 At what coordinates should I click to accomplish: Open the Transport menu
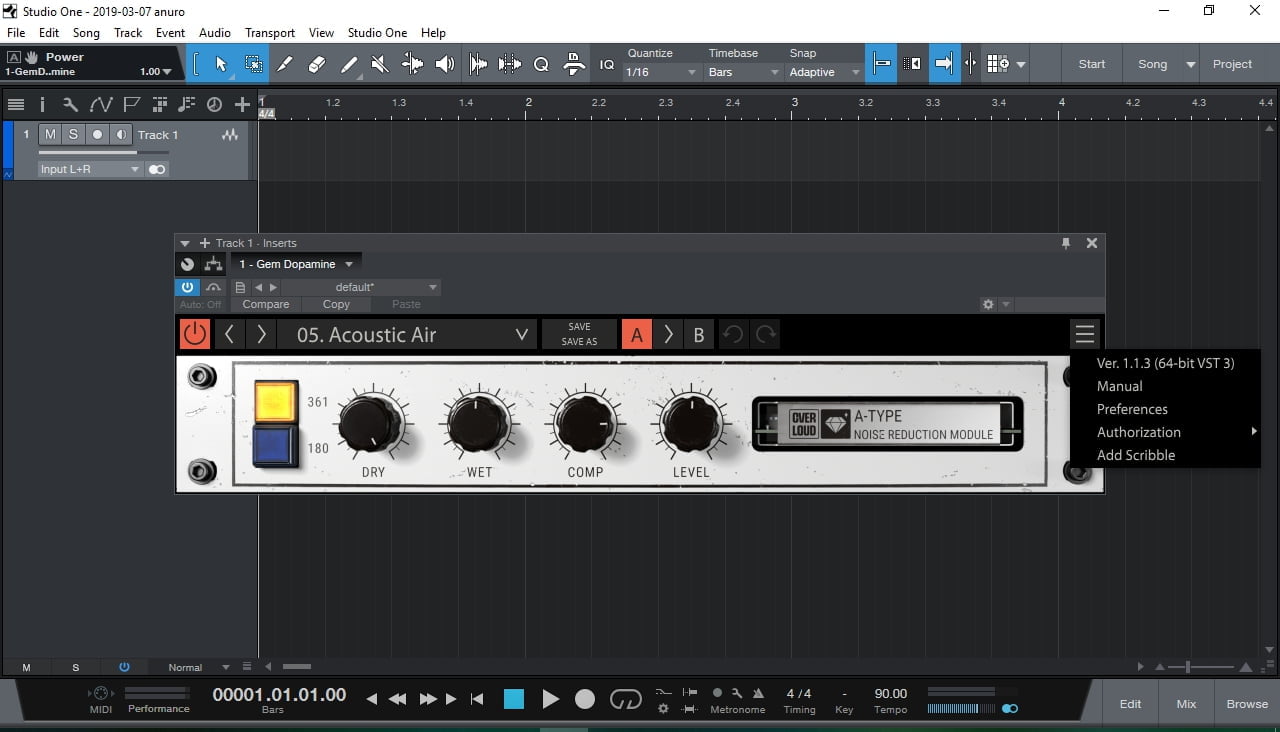[270, 33]
